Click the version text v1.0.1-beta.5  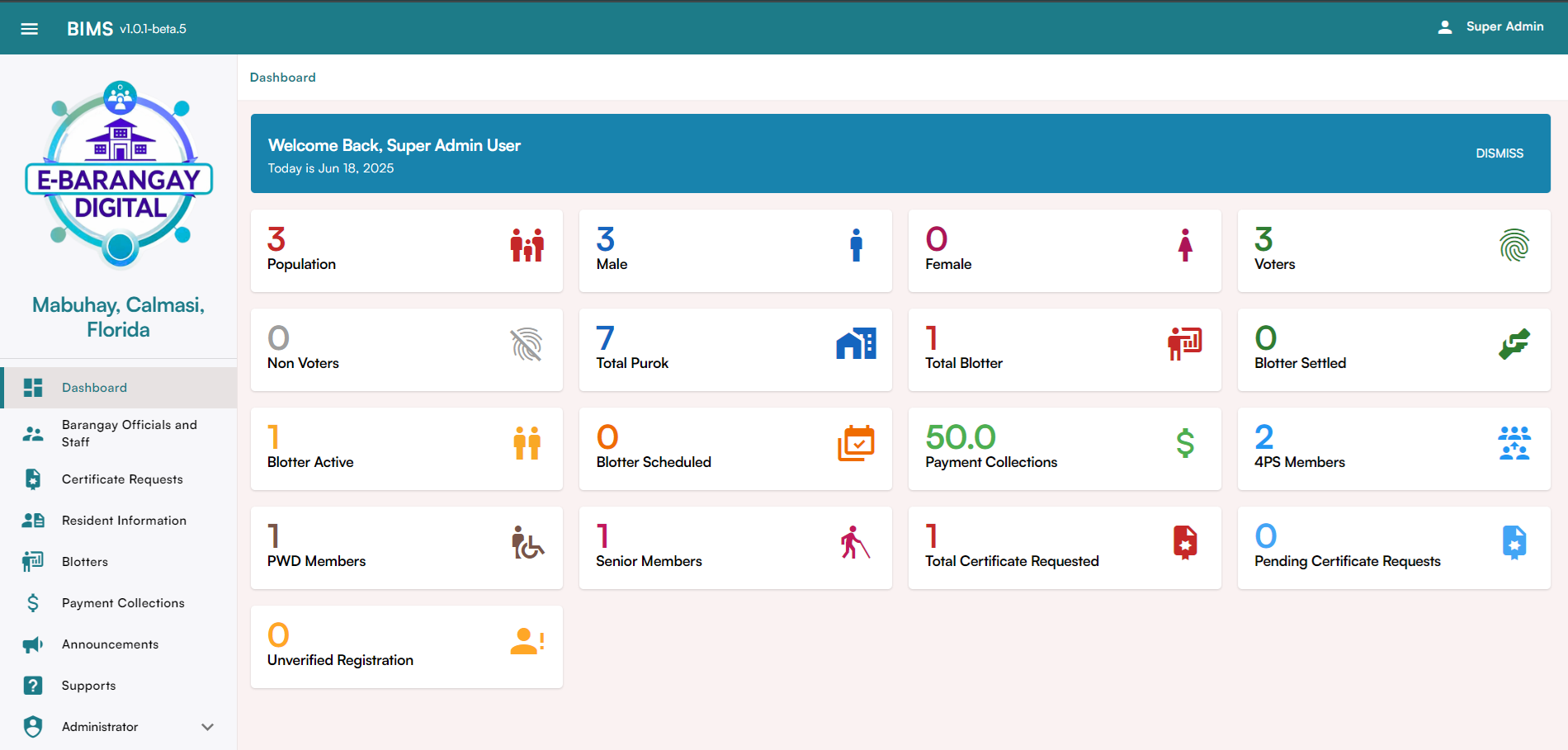coord(153,29)
